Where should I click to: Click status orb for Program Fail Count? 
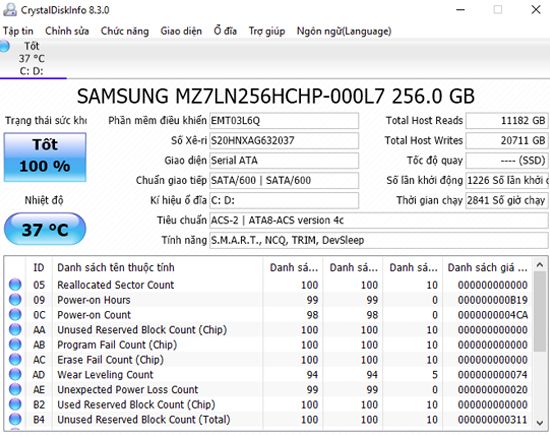click(15, 344)
